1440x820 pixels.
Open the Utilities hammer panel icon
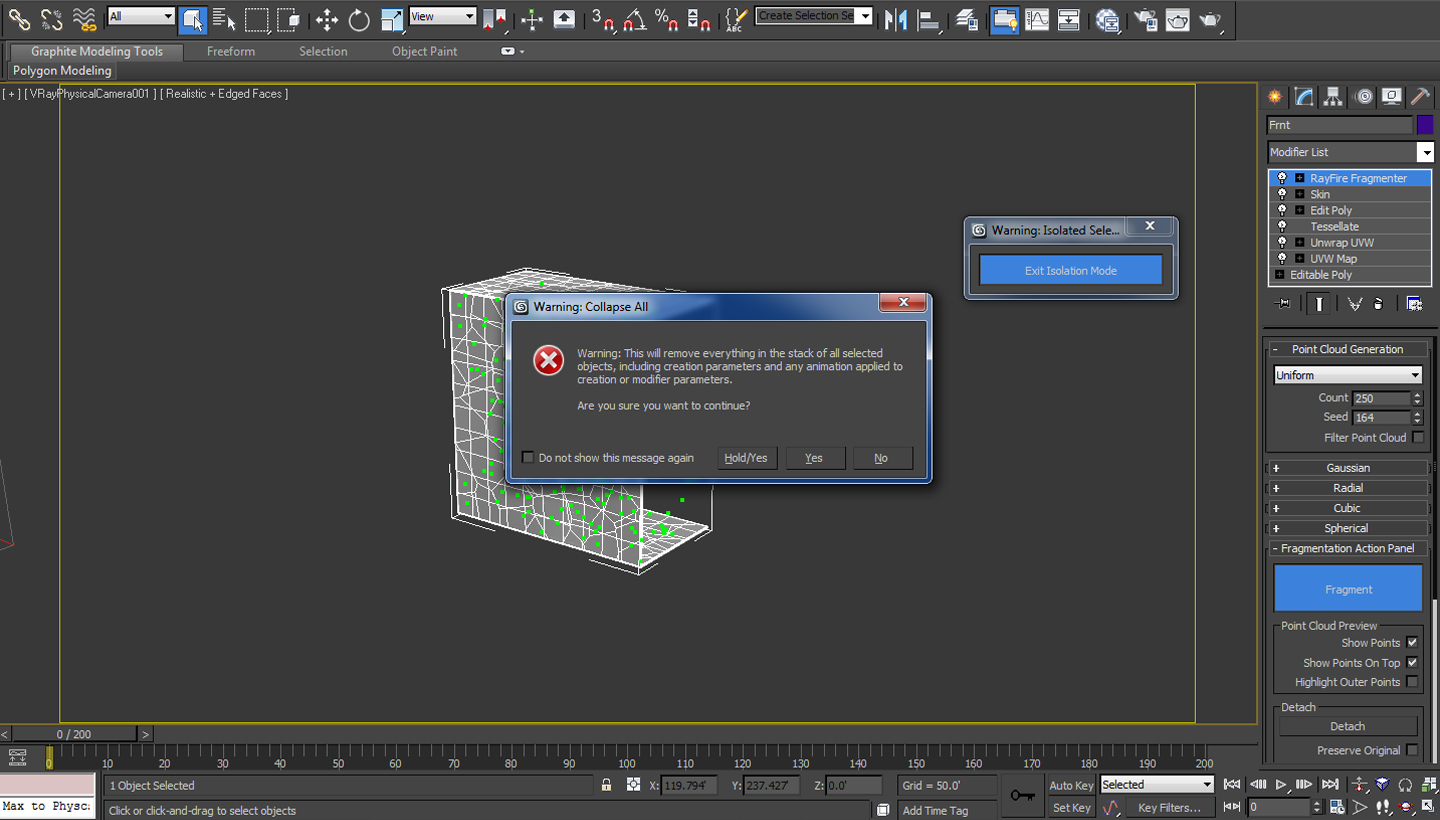pyautogui.click(x=1420, y=96)
